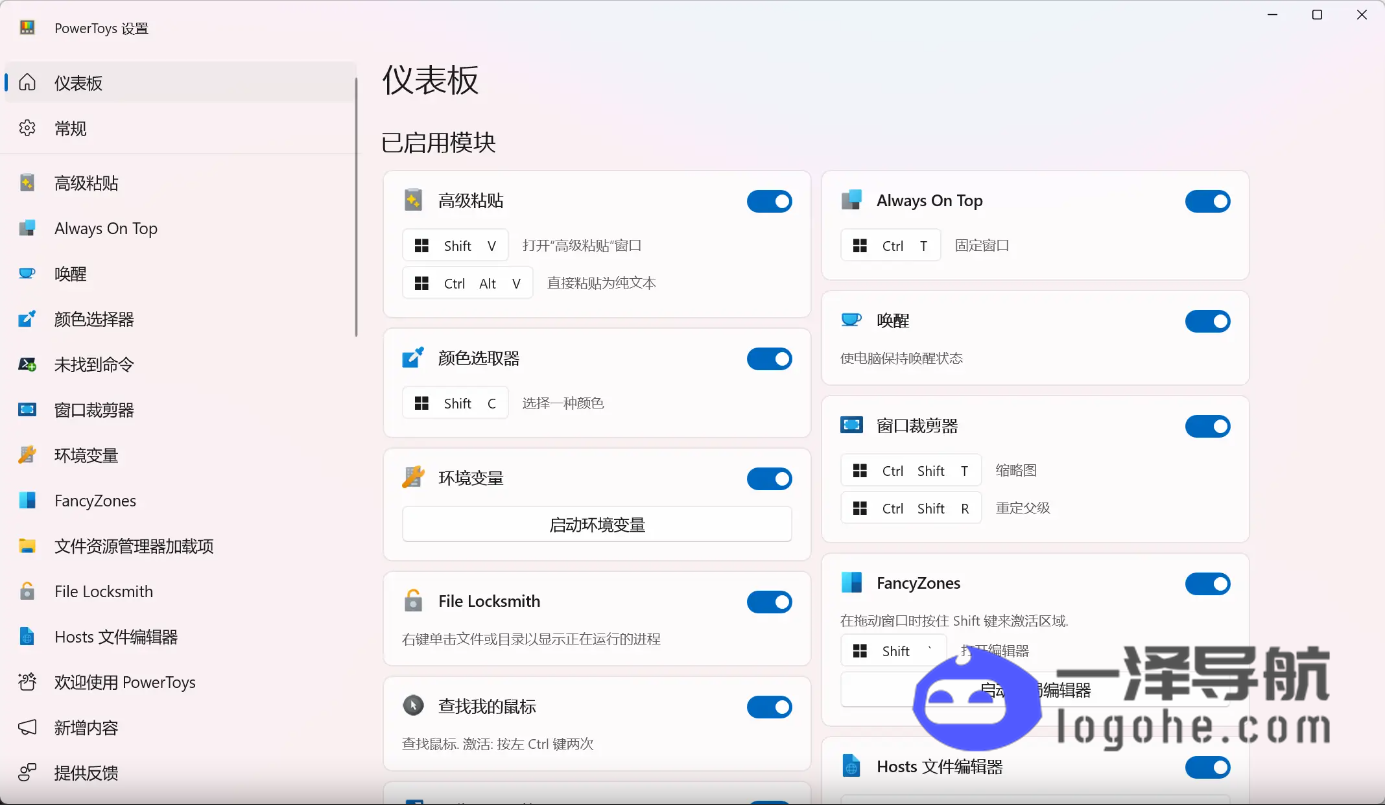Click the File Locksmith card lock icon

tap(413, 601)
